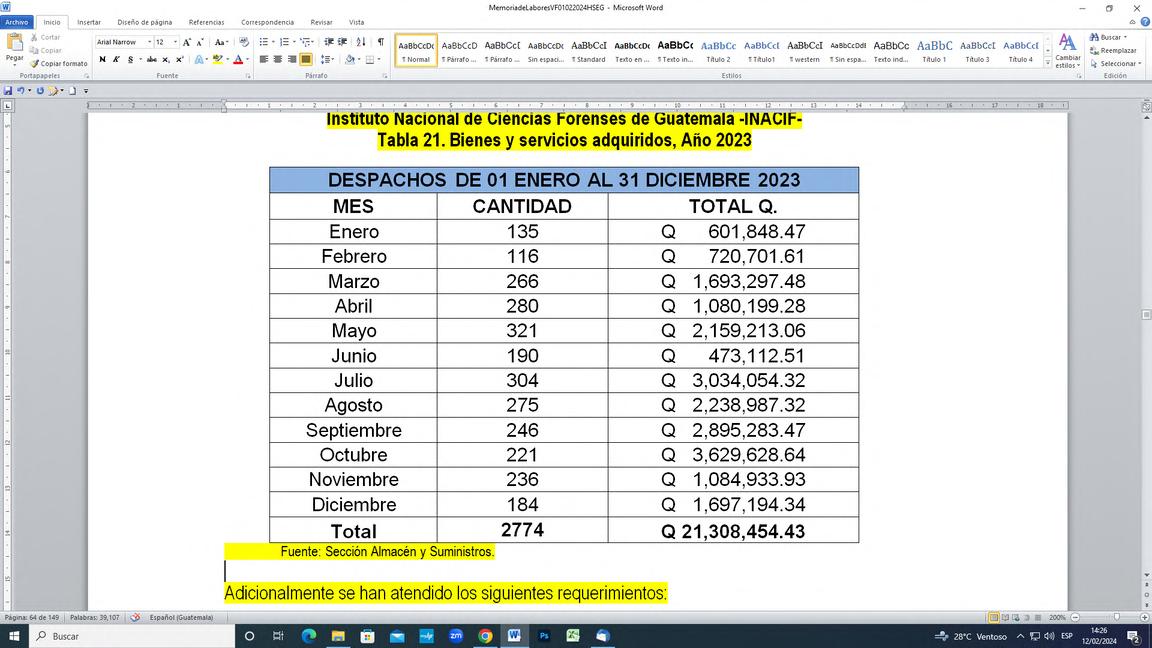Screen dimensions: 1152x648
Task: Align text left
Action: [263, 60]
